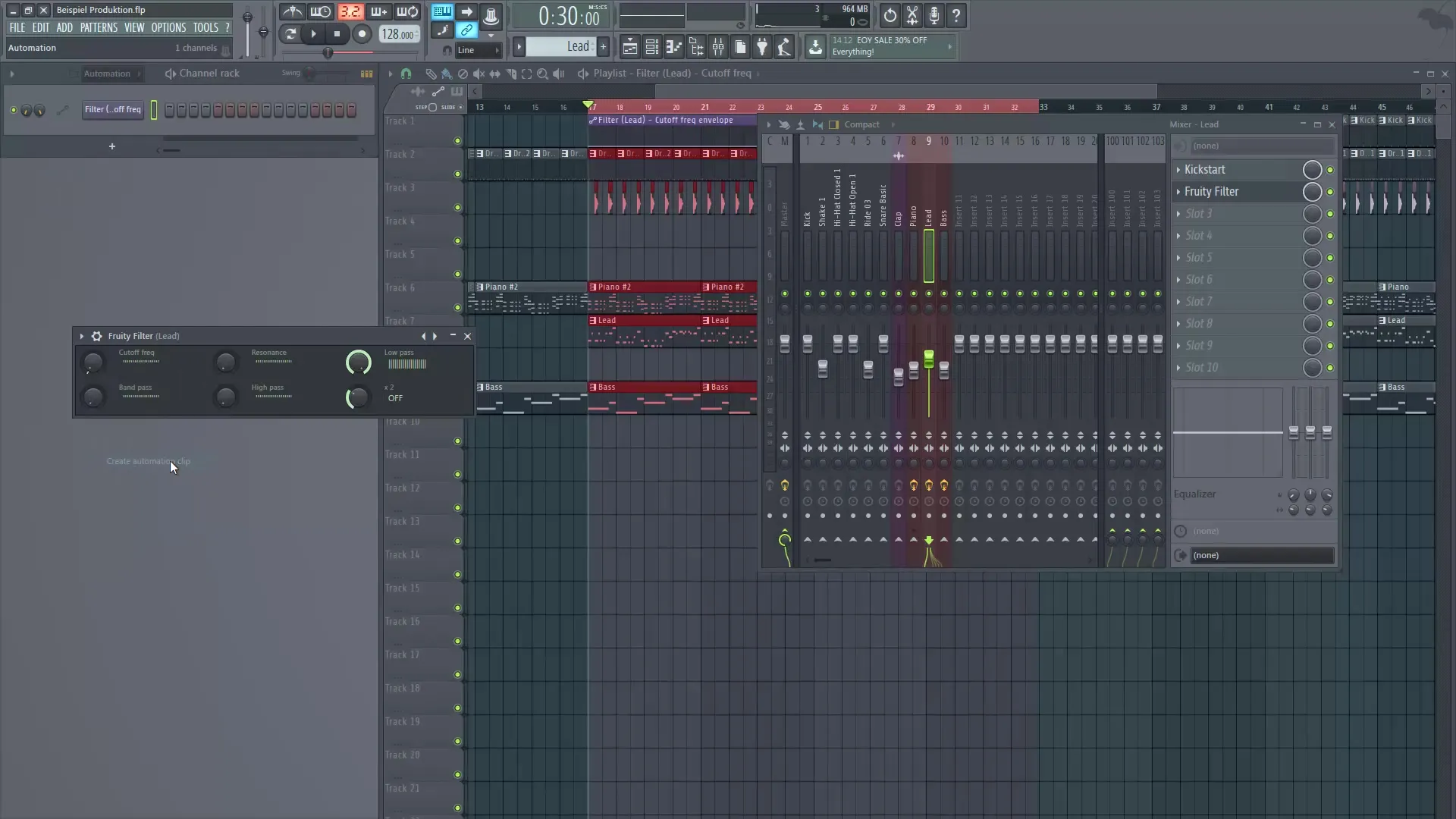Toggle the 3.2 recording countdown
1456x819 pixels.
point(350,12)
